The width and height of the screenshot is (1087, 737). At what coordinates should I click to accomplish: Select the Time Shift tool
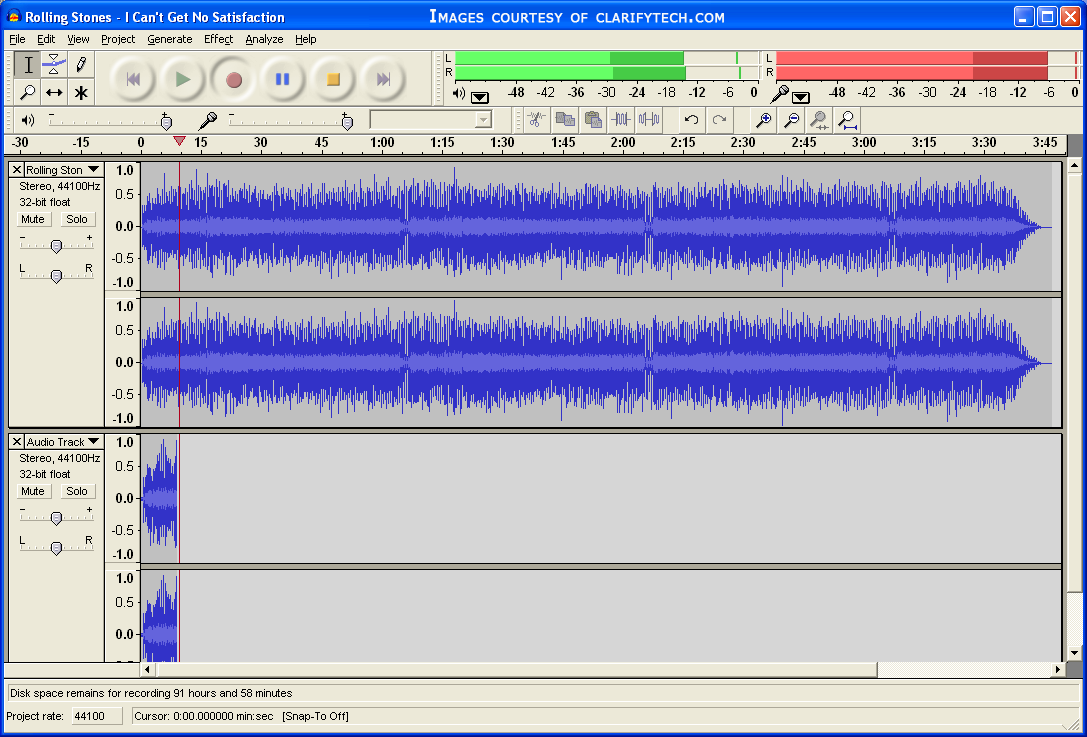click(x=54, y=92)
